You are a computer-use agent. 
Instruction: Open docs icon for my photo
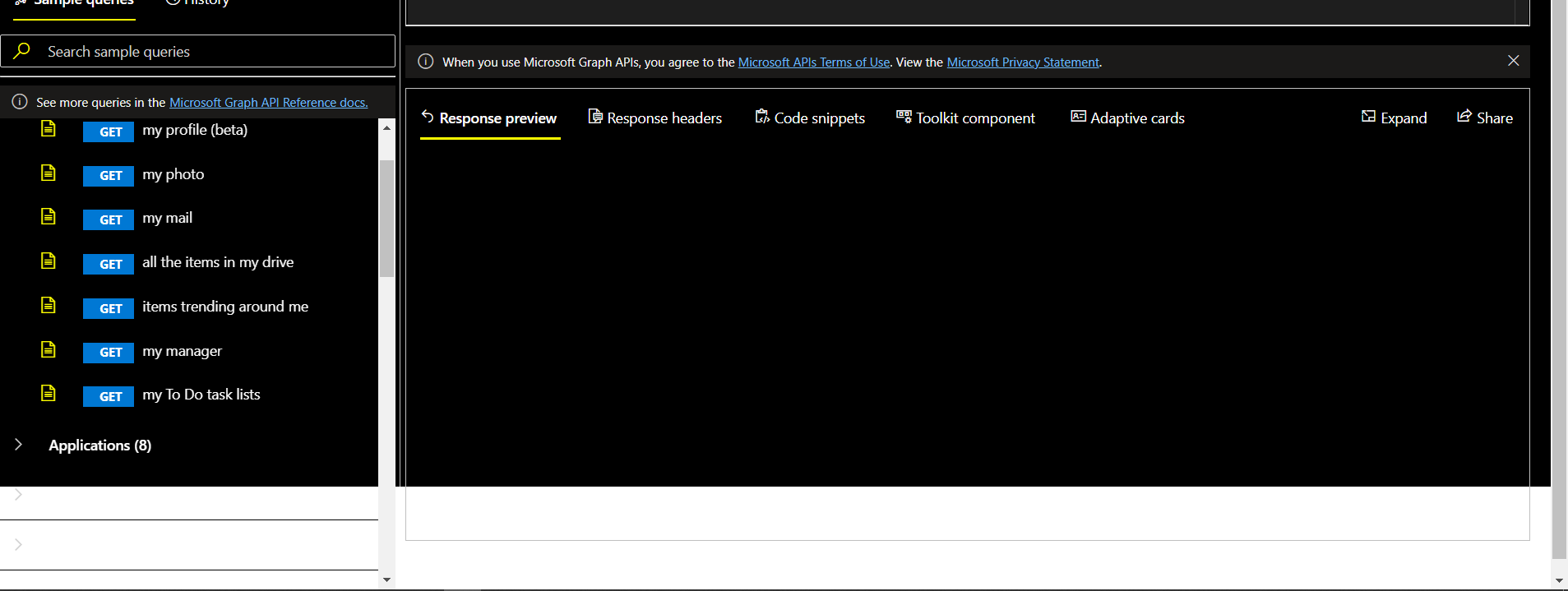49,173
